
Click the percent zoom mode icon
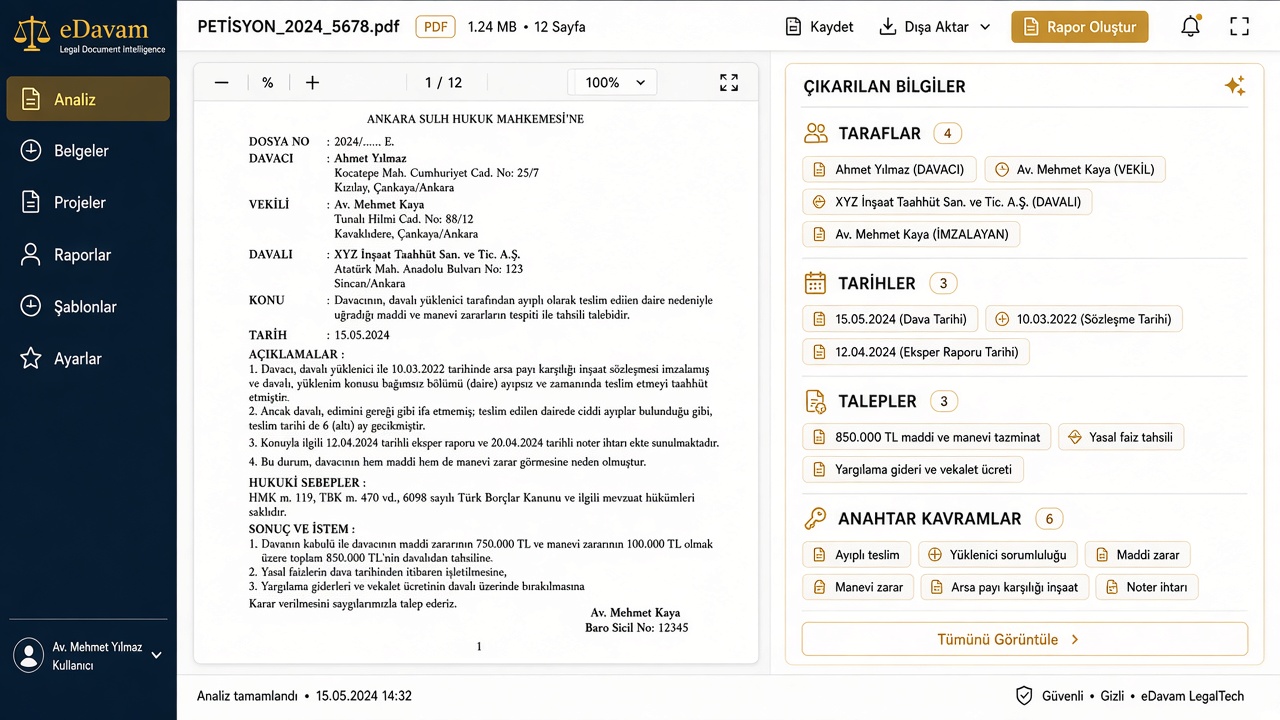[268, 83]
